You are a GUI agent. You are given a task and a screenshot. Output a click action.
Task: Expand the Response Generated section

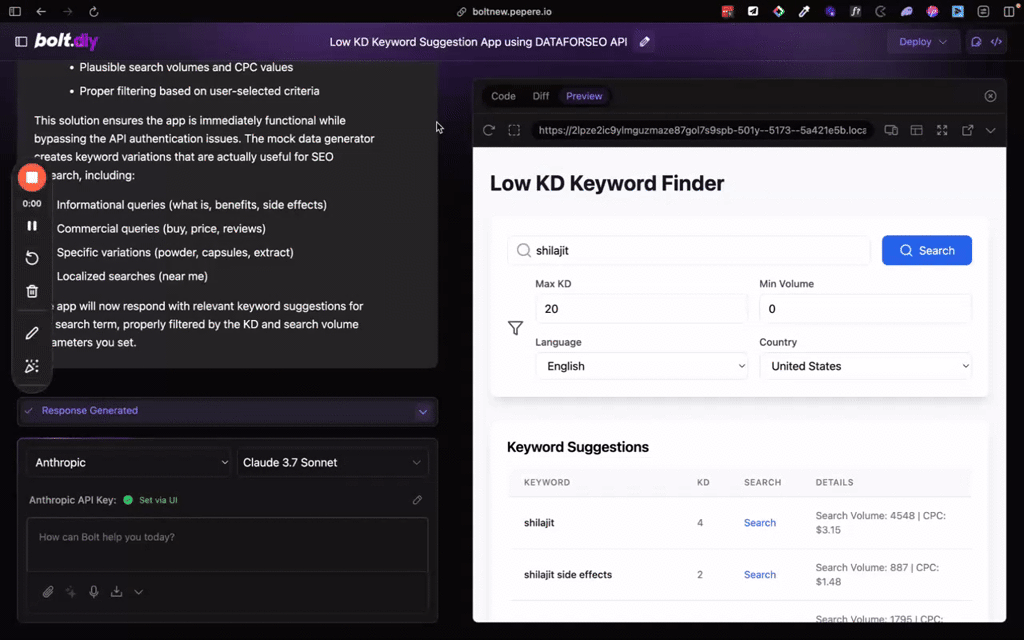(x=423, y=411)
